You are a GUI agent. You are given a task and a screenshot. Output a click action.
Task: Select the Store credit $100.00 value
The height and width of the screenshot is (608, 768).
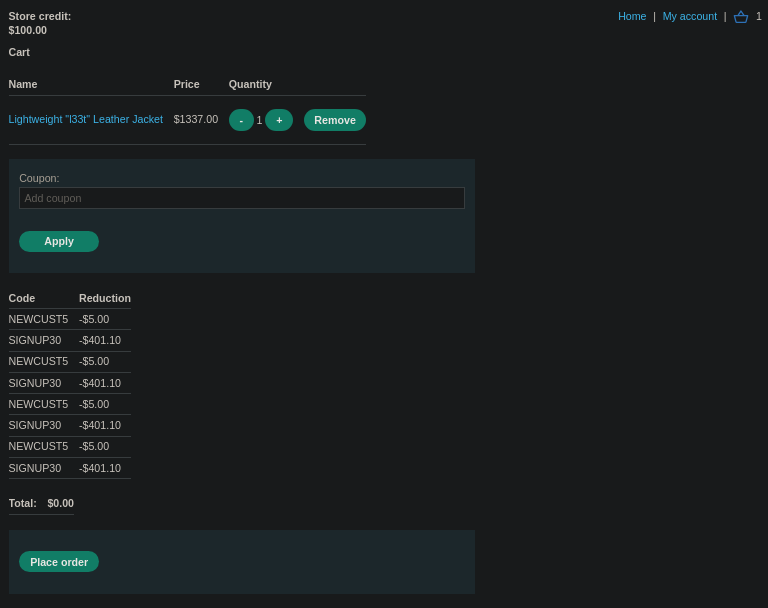point(27,30)
